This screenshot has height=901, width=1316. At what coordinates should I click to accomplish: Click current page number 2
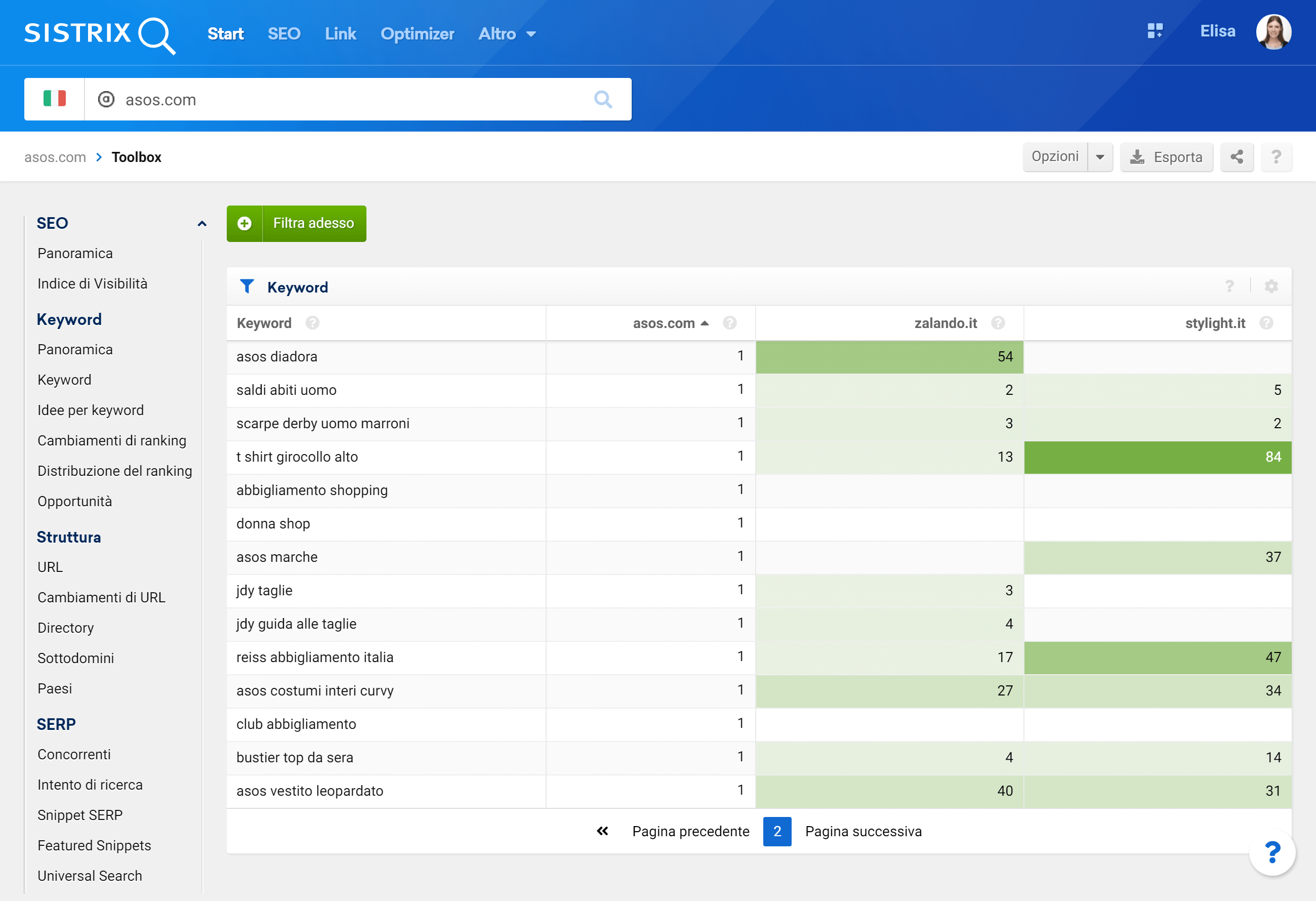(x=777, y=831)
